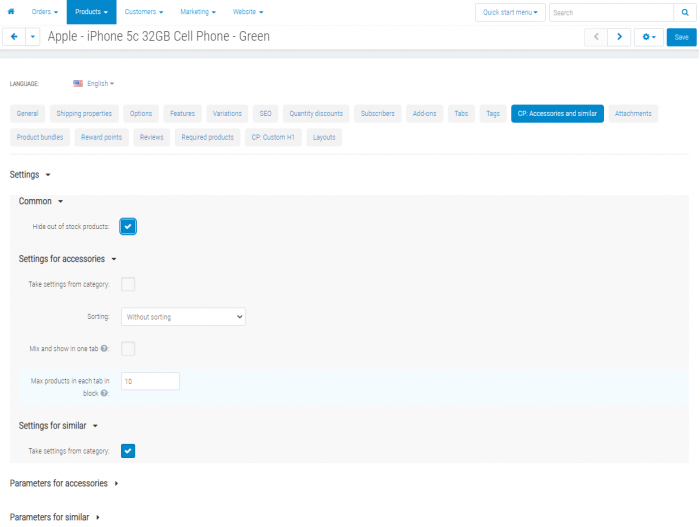Show help for Max products in each tab
Viewport: 700px width, 527px height.
click(104, 393)
